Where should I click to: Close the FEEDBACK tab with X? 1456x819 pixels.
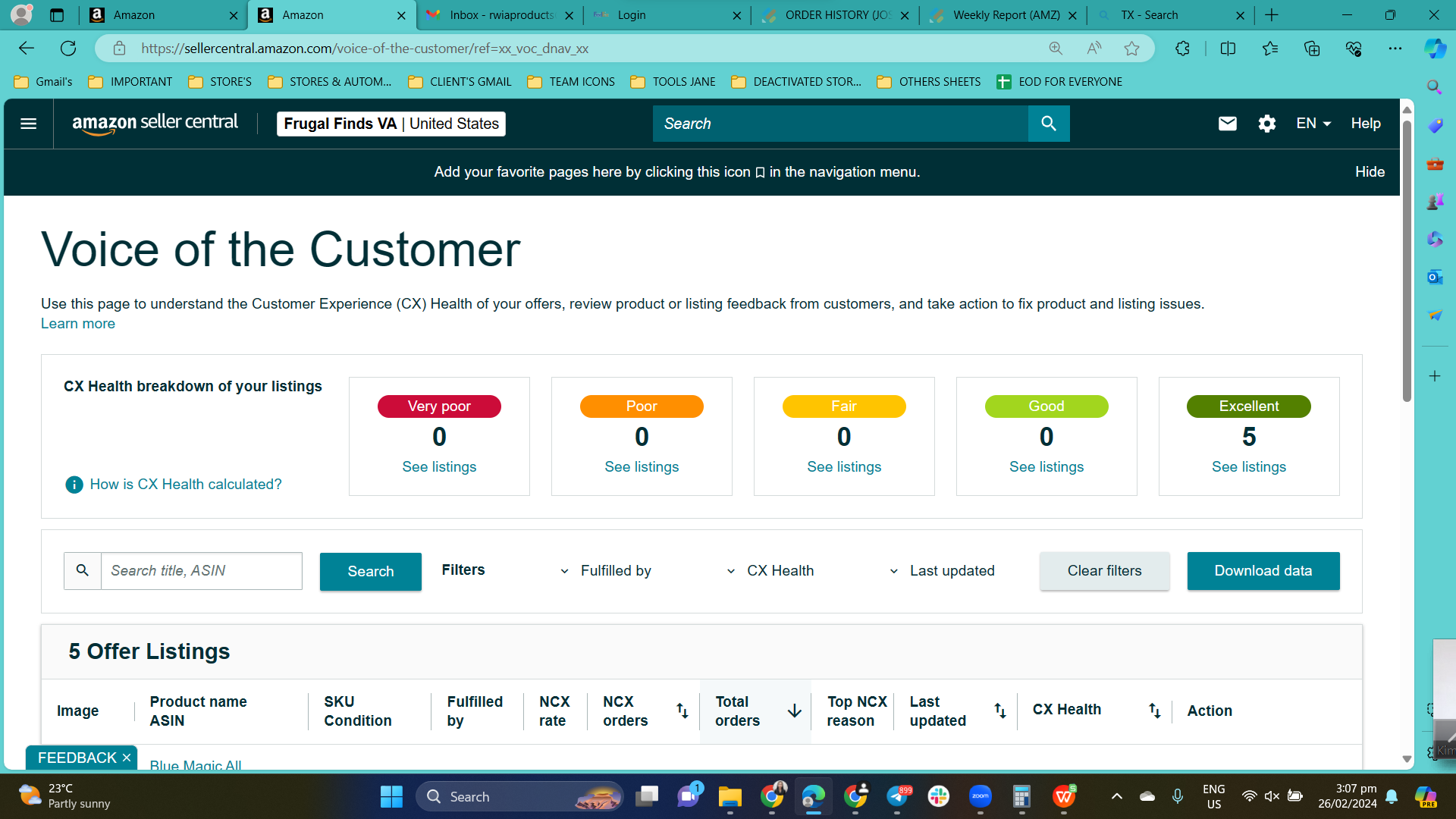(x=127, y=758)
